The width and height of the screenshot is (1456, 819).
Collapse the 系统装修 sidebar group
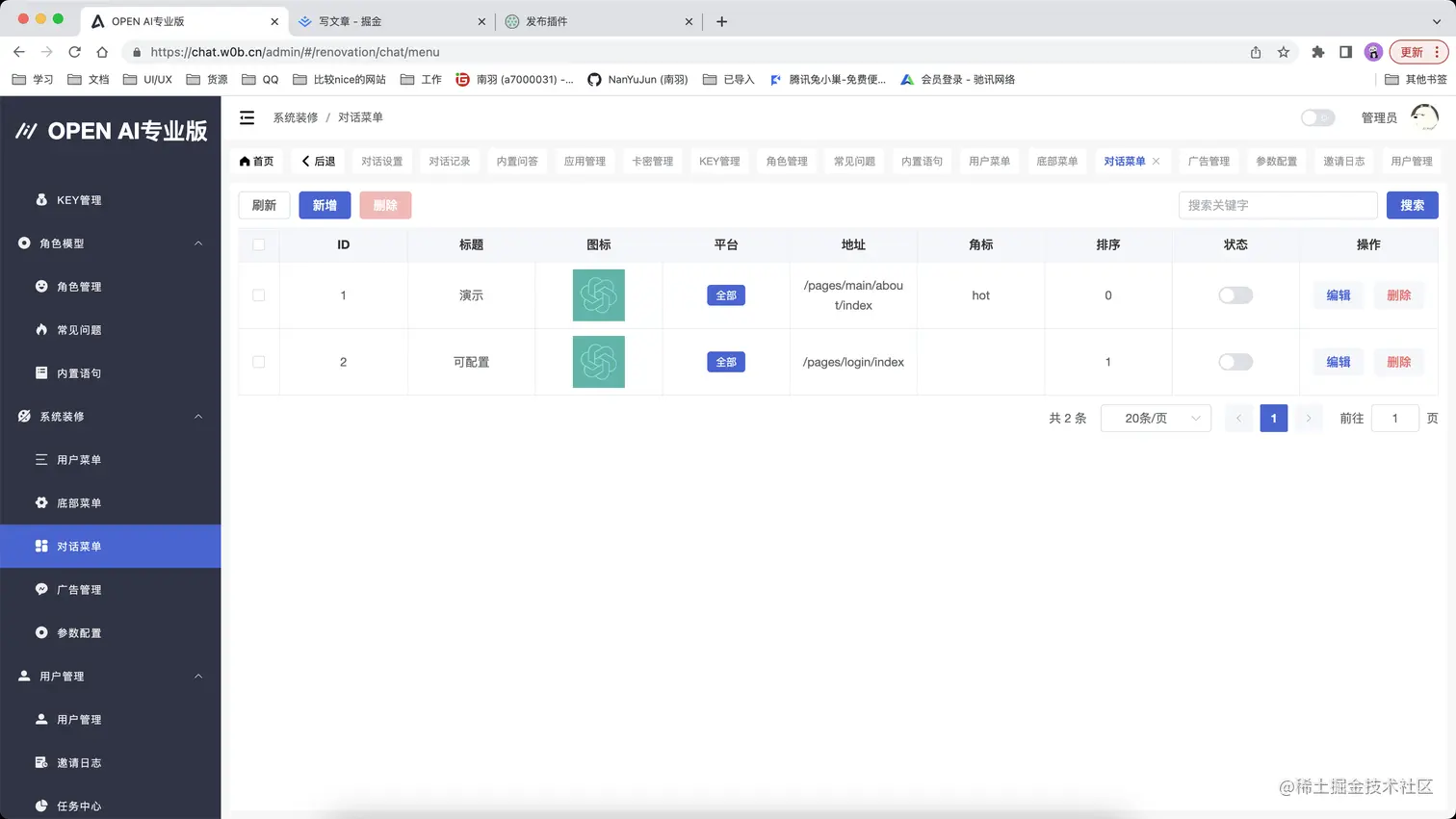pos(197,416)
